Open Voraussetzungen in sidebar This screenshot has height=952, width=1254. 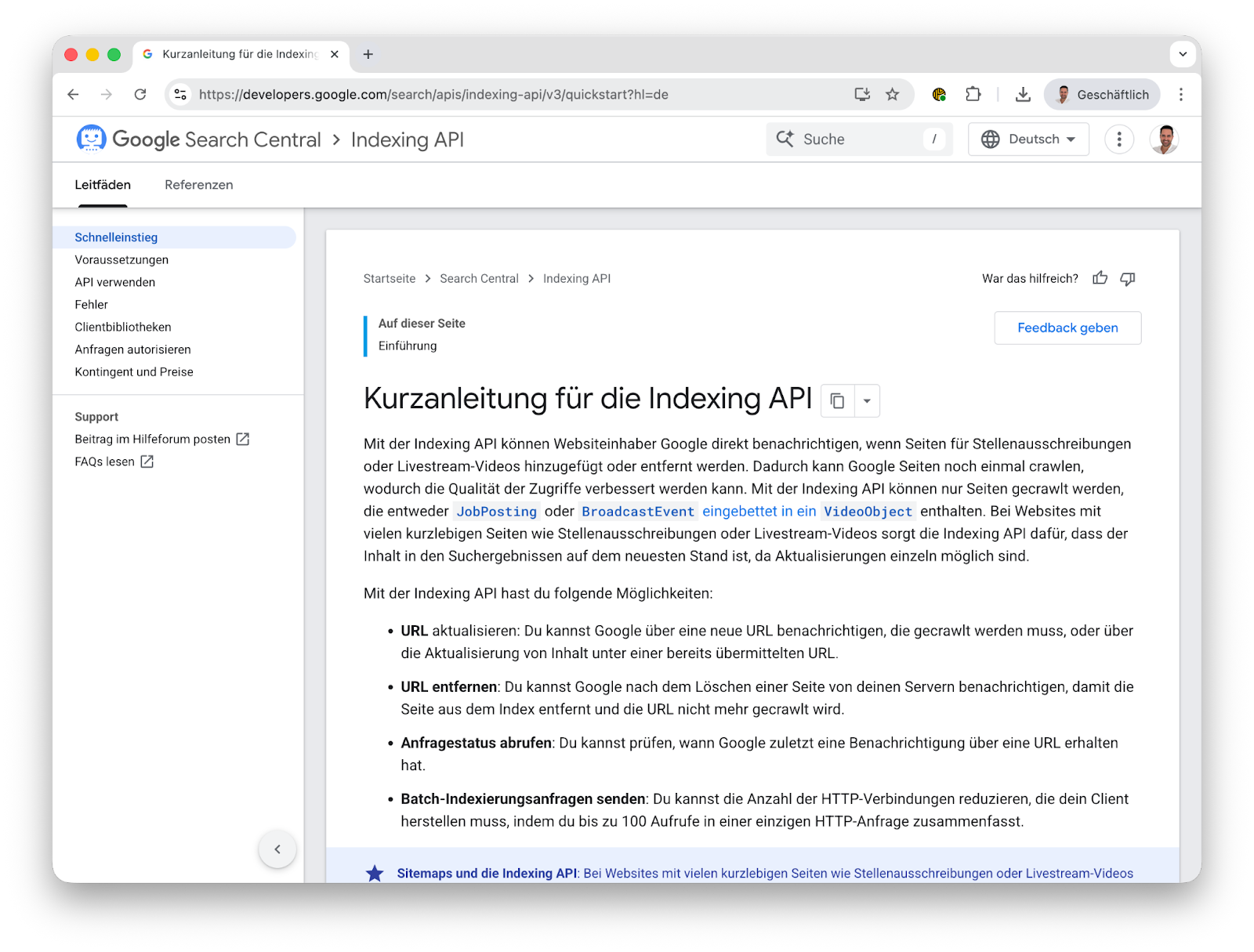[121, 260]
